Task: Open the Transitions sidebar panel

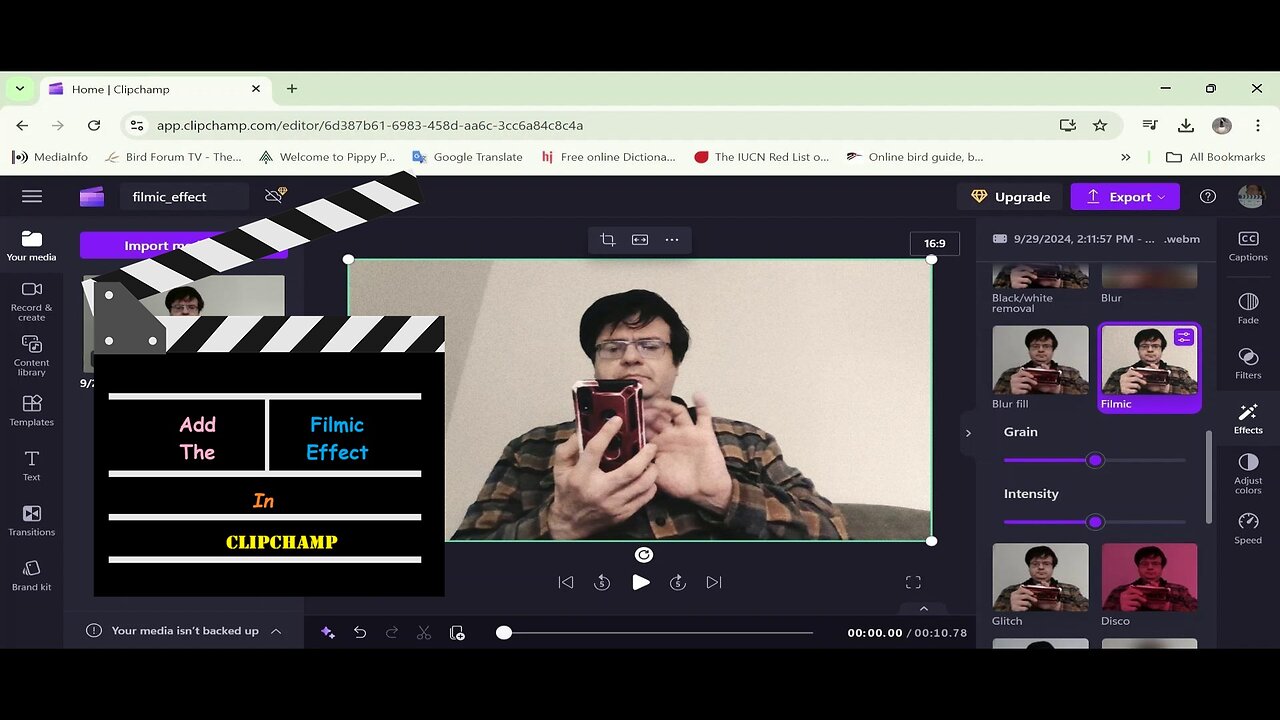Action: [x=32, y=520]
